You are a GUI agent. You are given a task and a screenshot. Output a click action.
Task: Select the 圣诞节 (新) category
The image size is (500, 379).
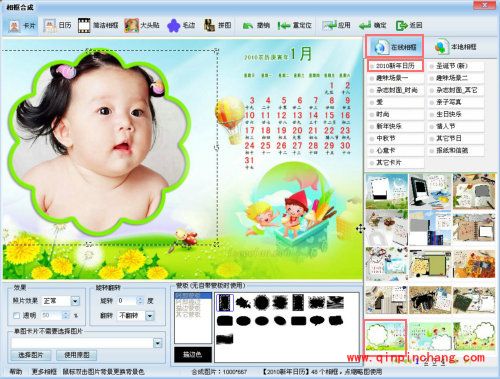coord(456,66)
